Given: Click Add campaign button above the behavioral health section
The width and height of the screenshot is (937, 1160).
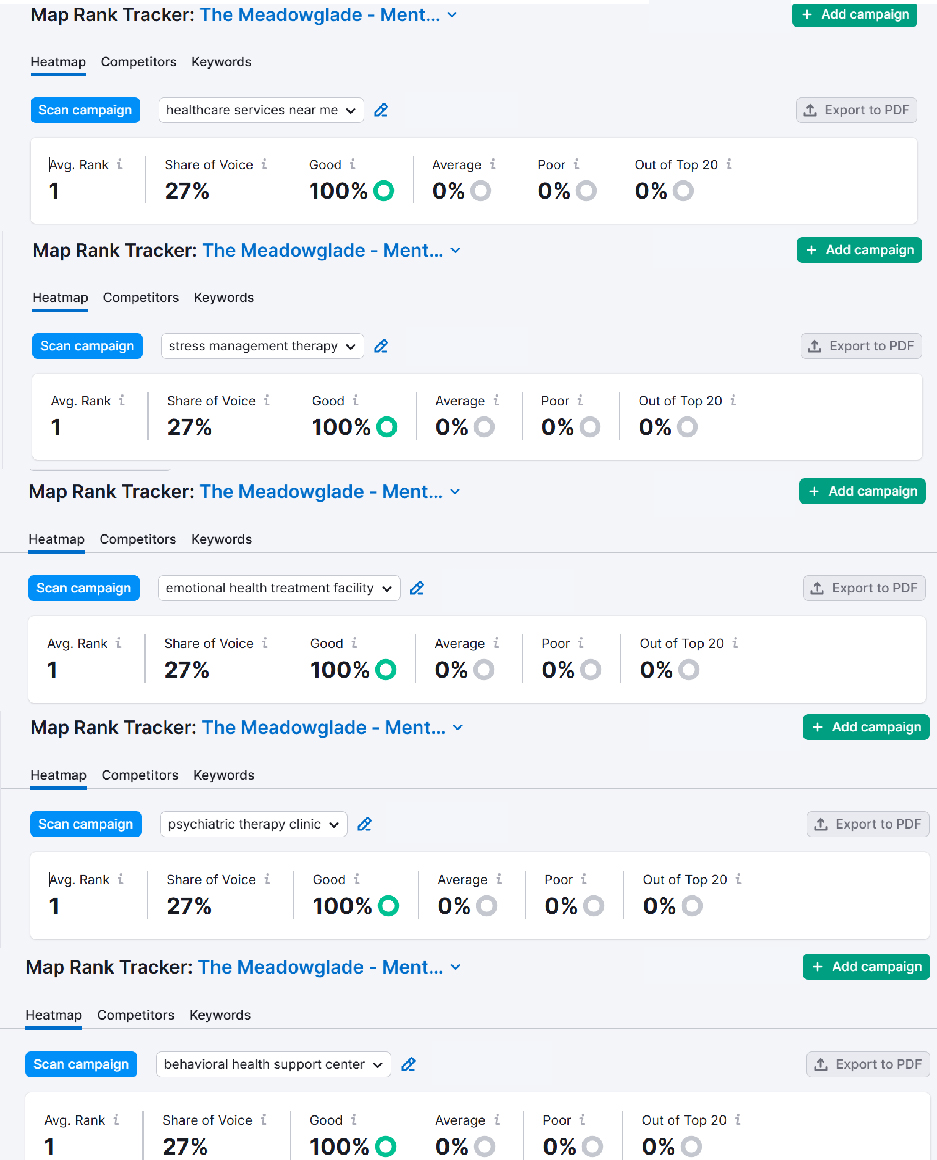Looking at the screenshot, I should [x=866, y=967].
